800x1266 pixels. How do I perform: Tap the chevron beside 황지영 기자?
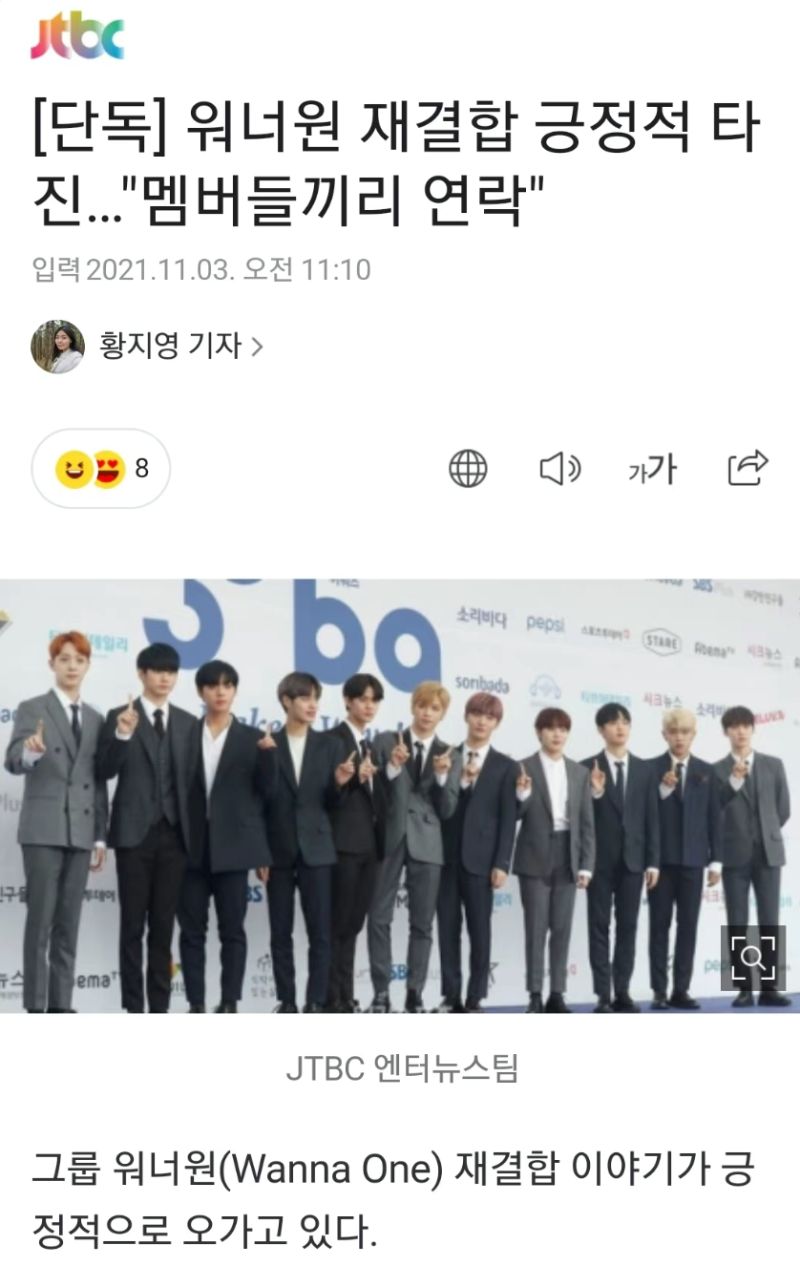click(256, 347)
